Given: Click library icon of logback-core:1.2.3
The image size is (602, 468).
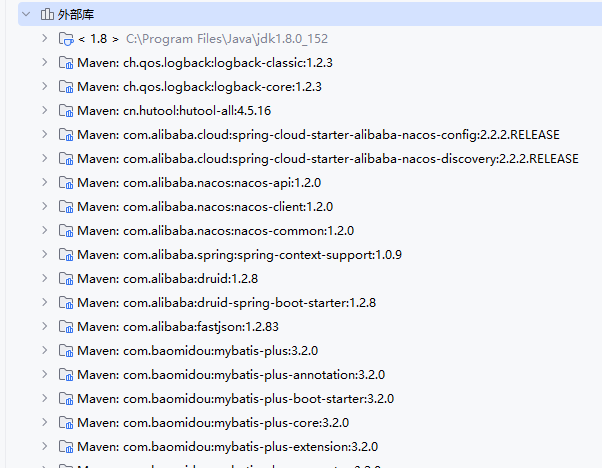Looking at the screenshot, I should click(66, 87).
